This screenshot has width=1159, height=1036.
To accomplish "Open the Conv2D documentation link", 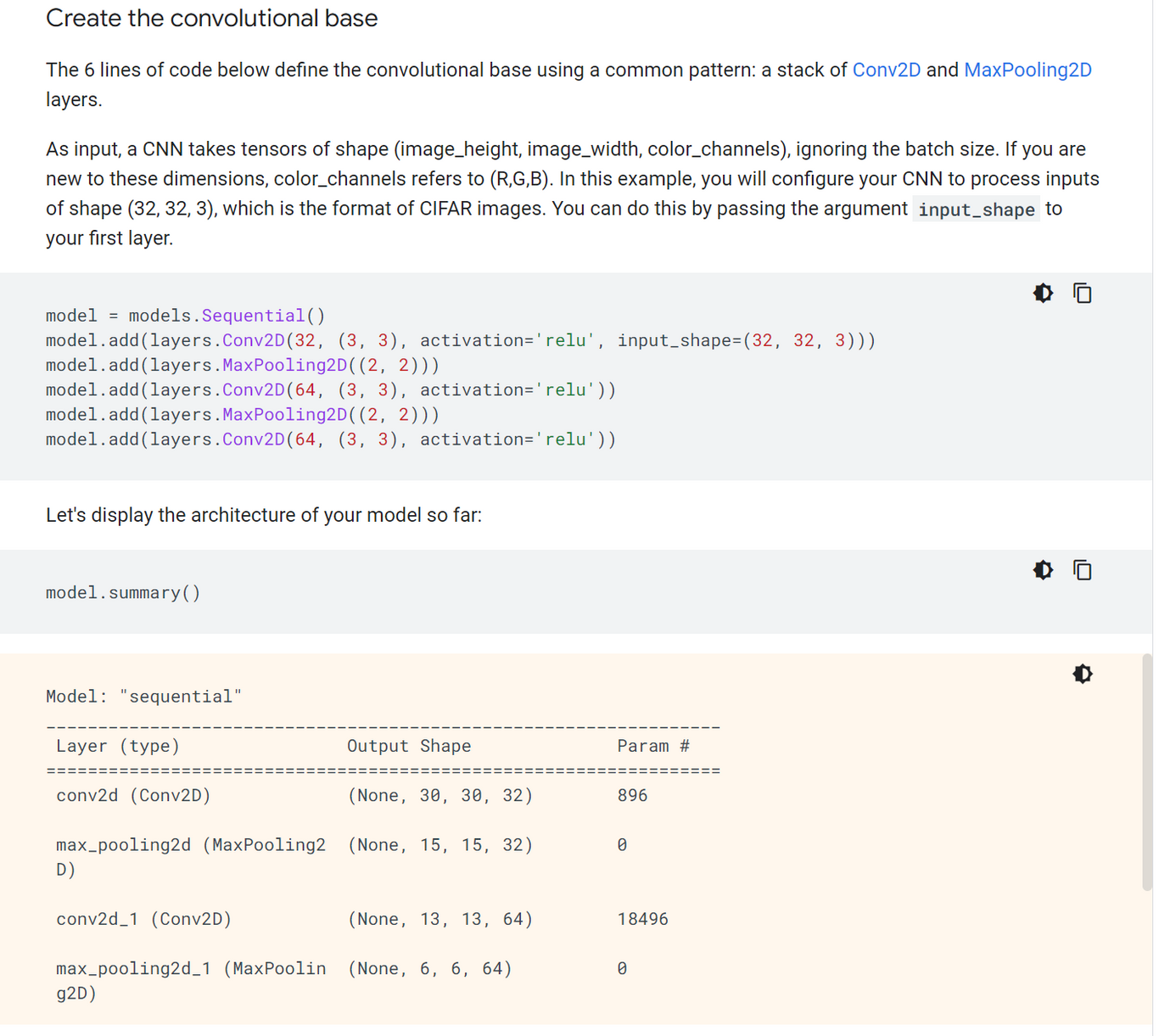I will [x=886, y=70].
